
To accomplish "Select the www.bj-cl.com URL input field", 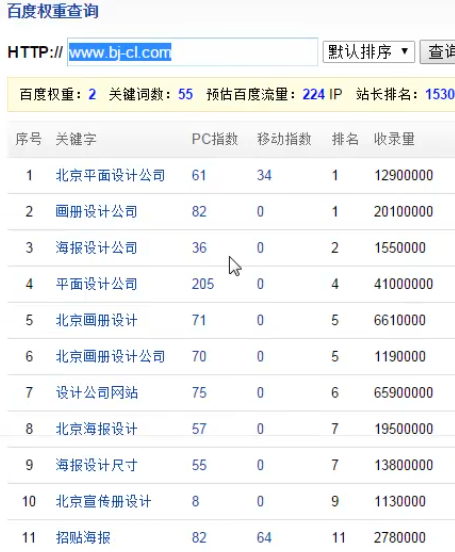I will pyautogui.click(x=193, y=52).
